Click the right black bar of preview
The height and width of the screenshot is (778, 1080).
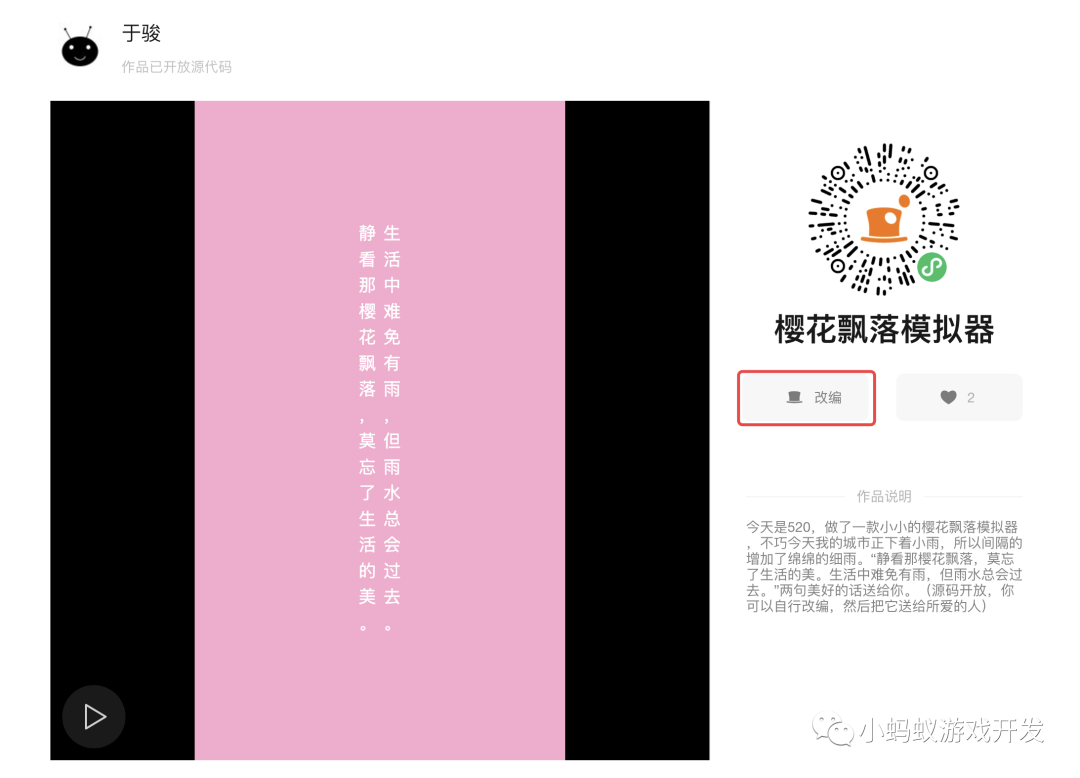coord(637,430)
